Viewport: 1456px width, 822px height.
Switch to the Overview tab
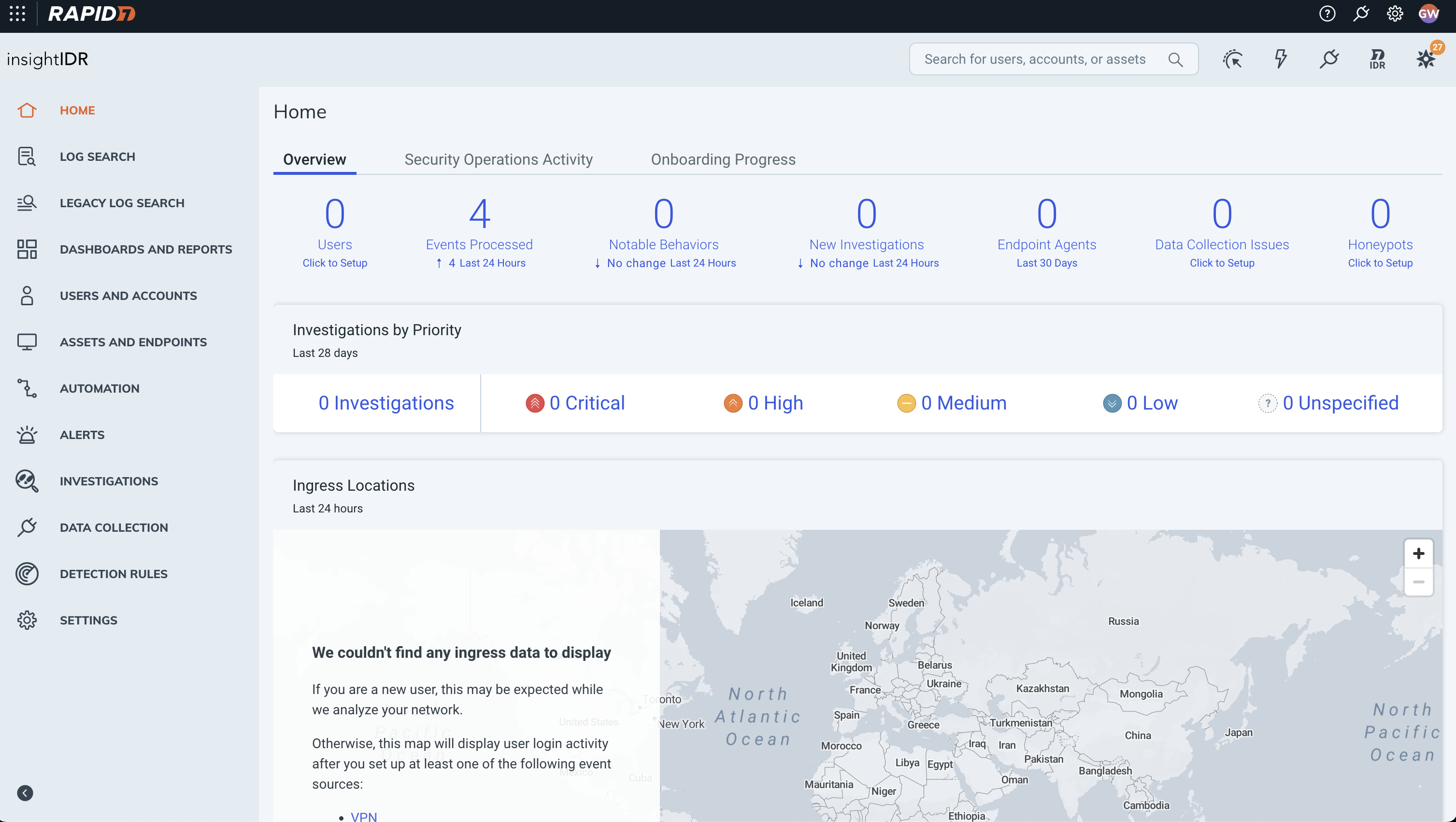pos(314,159)
